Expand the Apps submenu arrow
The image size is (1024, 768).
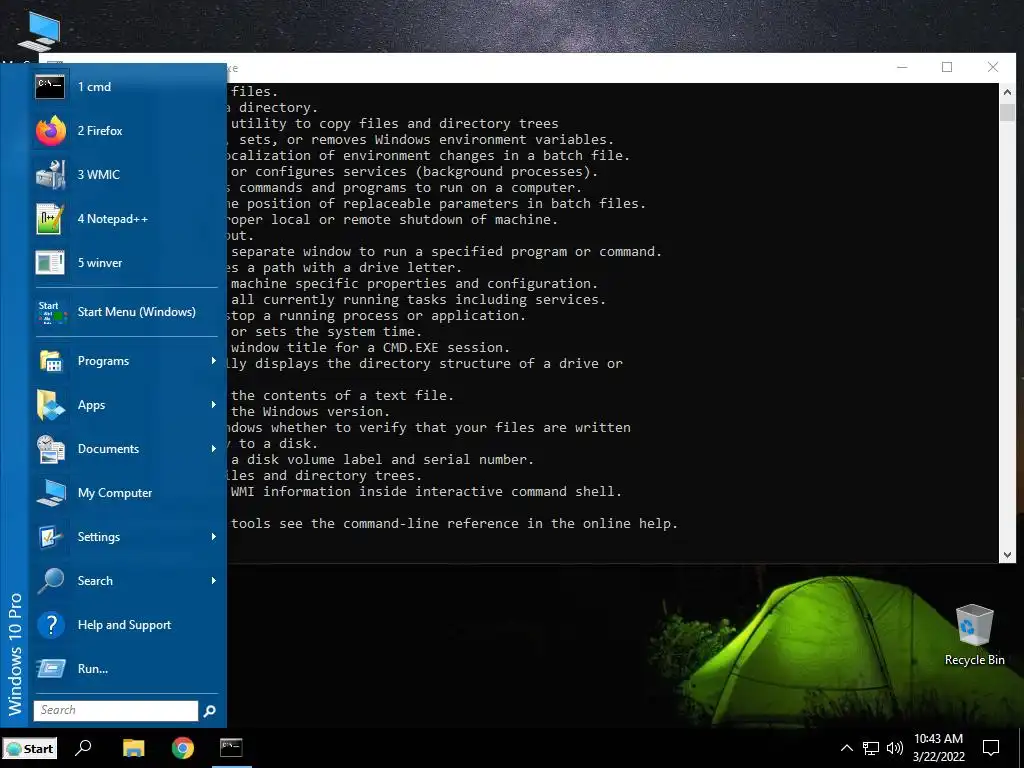[214, 405]
